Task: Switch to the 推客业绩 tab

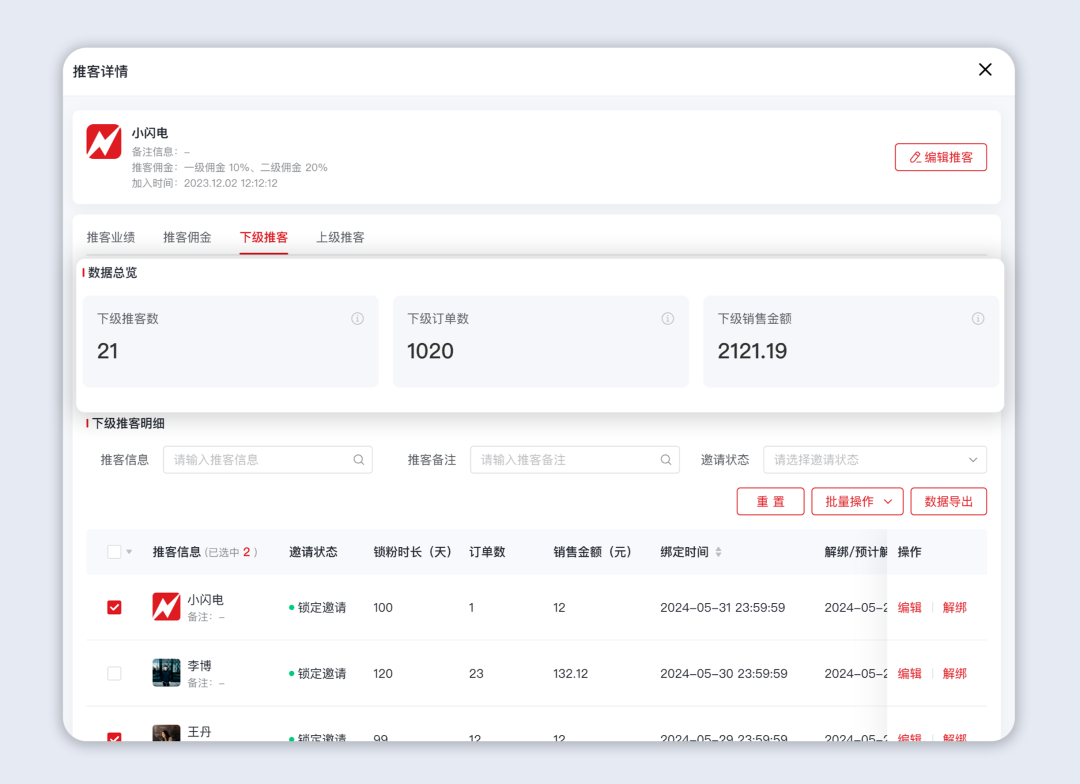Action: [x=111, y=238]
